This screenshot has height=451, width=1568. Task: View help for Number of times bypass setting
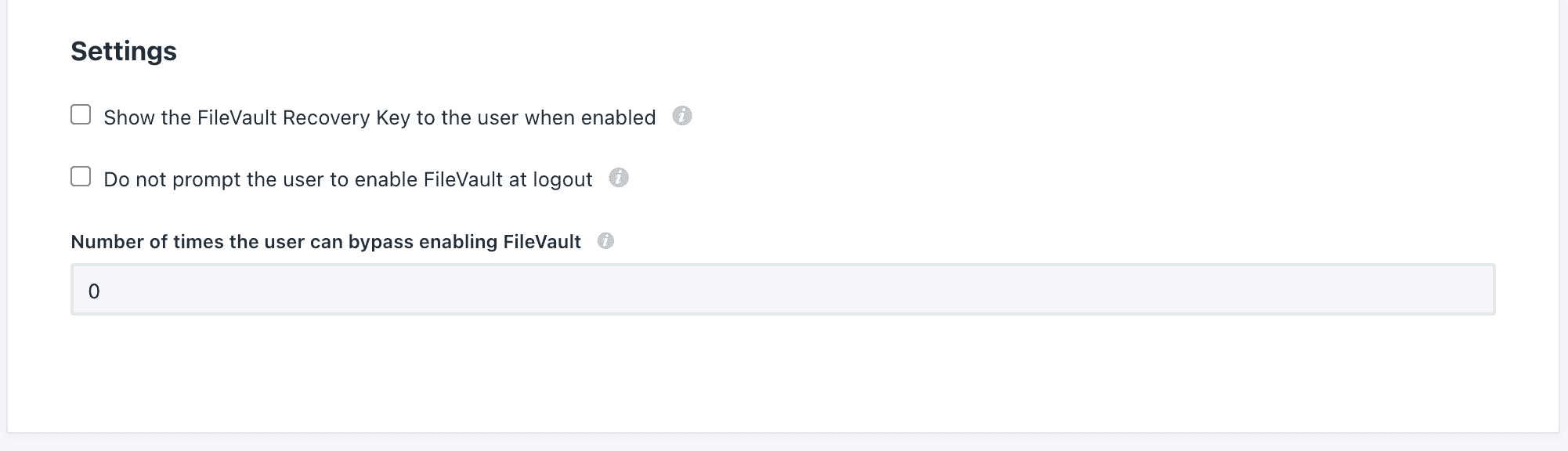point(605,241)
